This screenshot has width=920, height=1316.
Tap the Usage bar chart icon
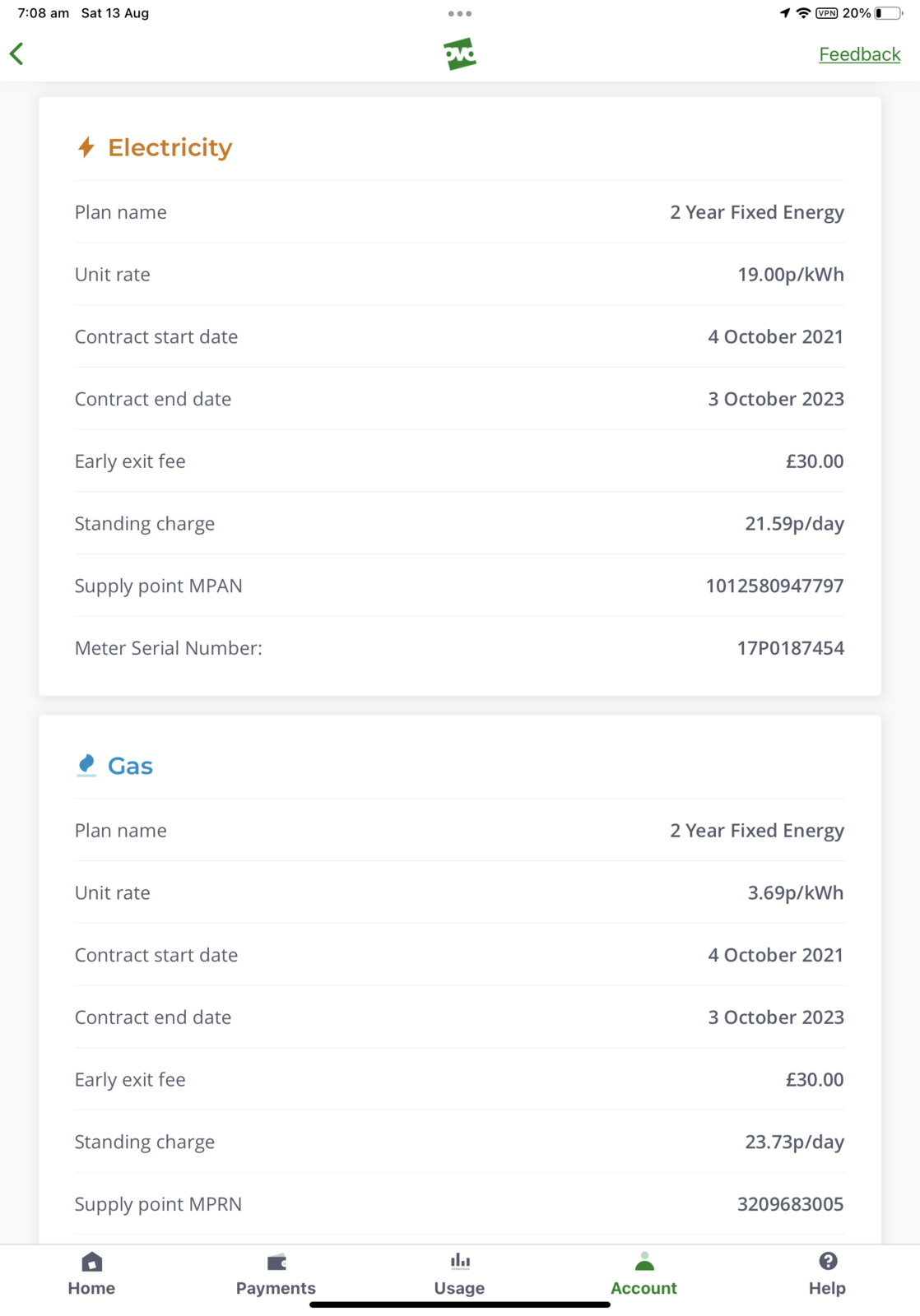tap(460, 1261)
